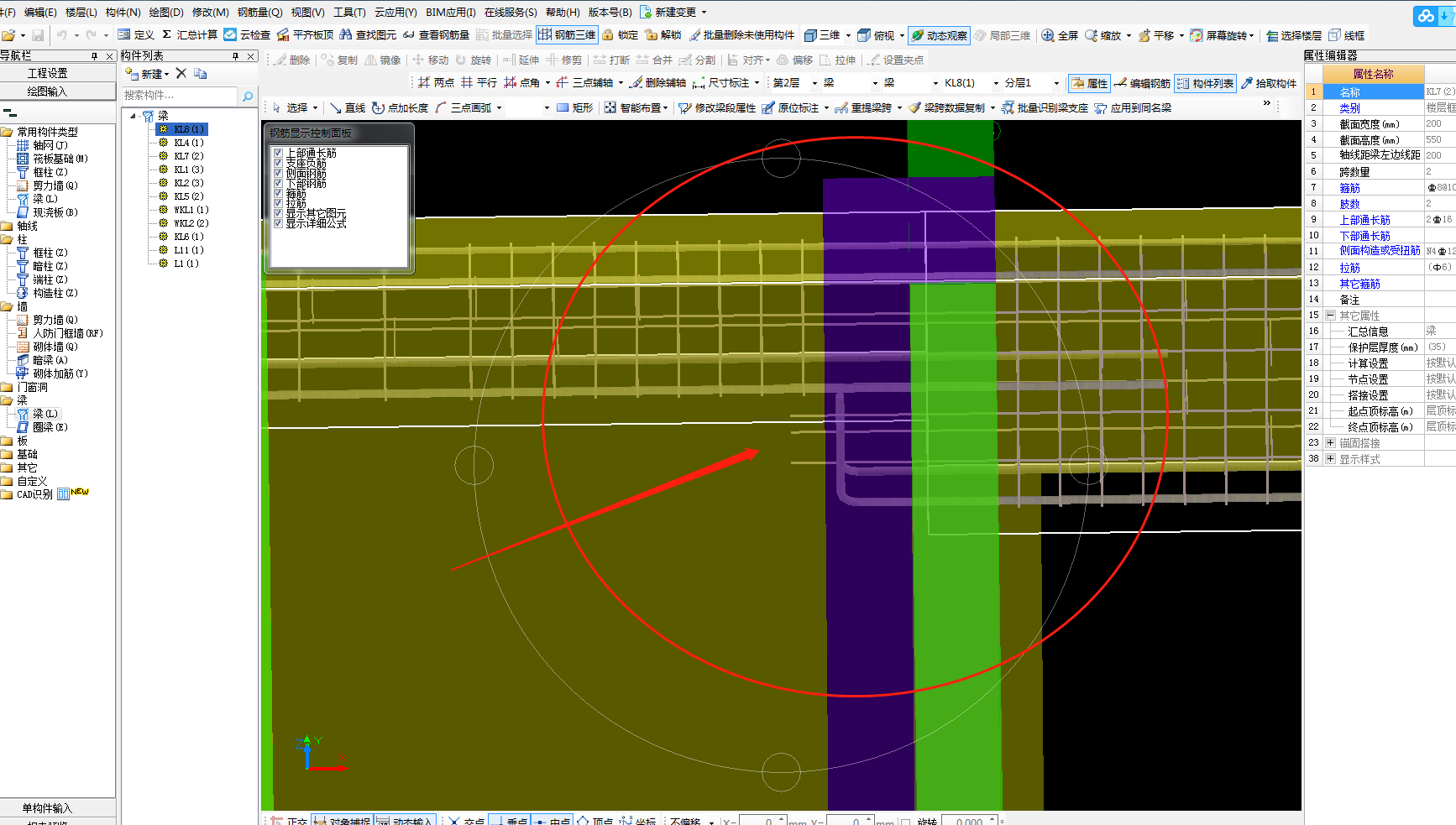Open 楼层(L) menu

(81, 12)
